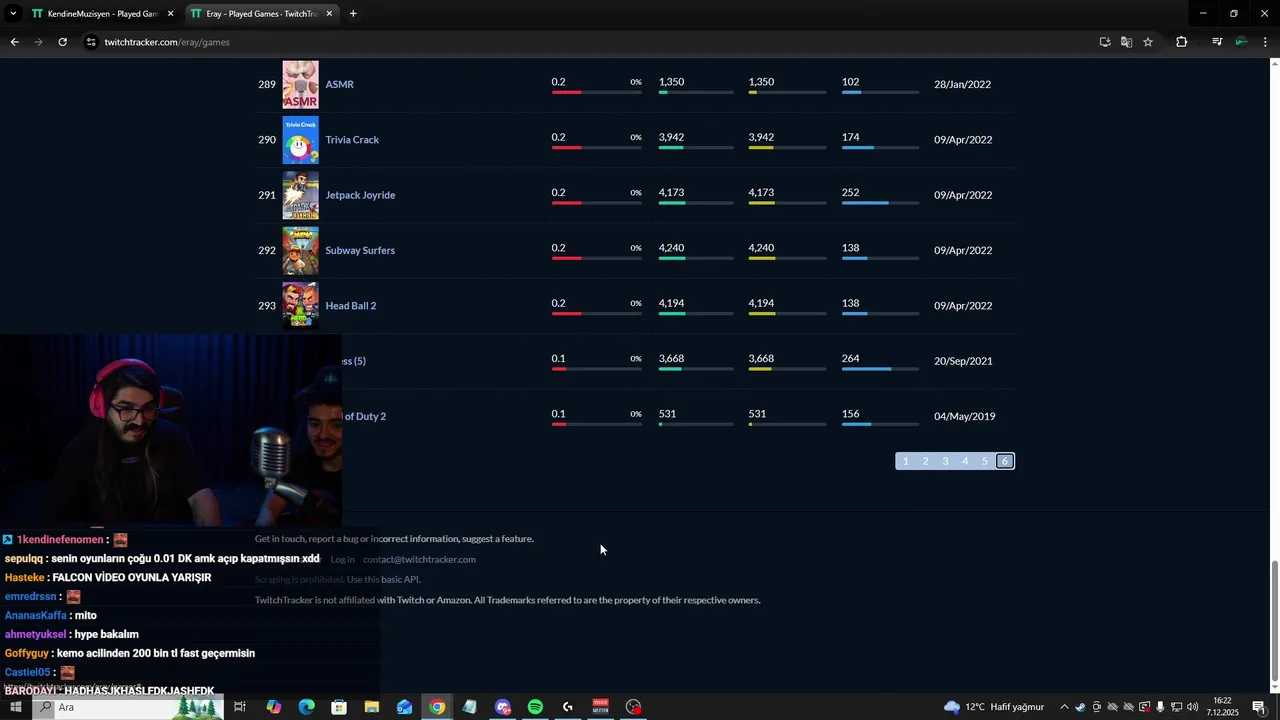
Task: Open the contact@twitchtracker.com email link
Action: (419, 559)
